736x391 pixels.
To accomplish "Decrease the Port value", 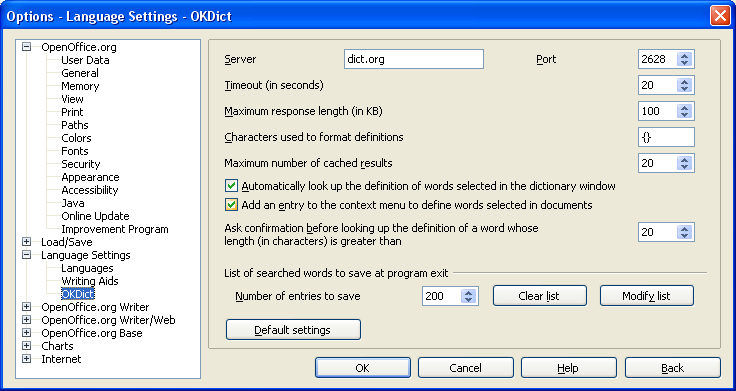I will (684, 63).
